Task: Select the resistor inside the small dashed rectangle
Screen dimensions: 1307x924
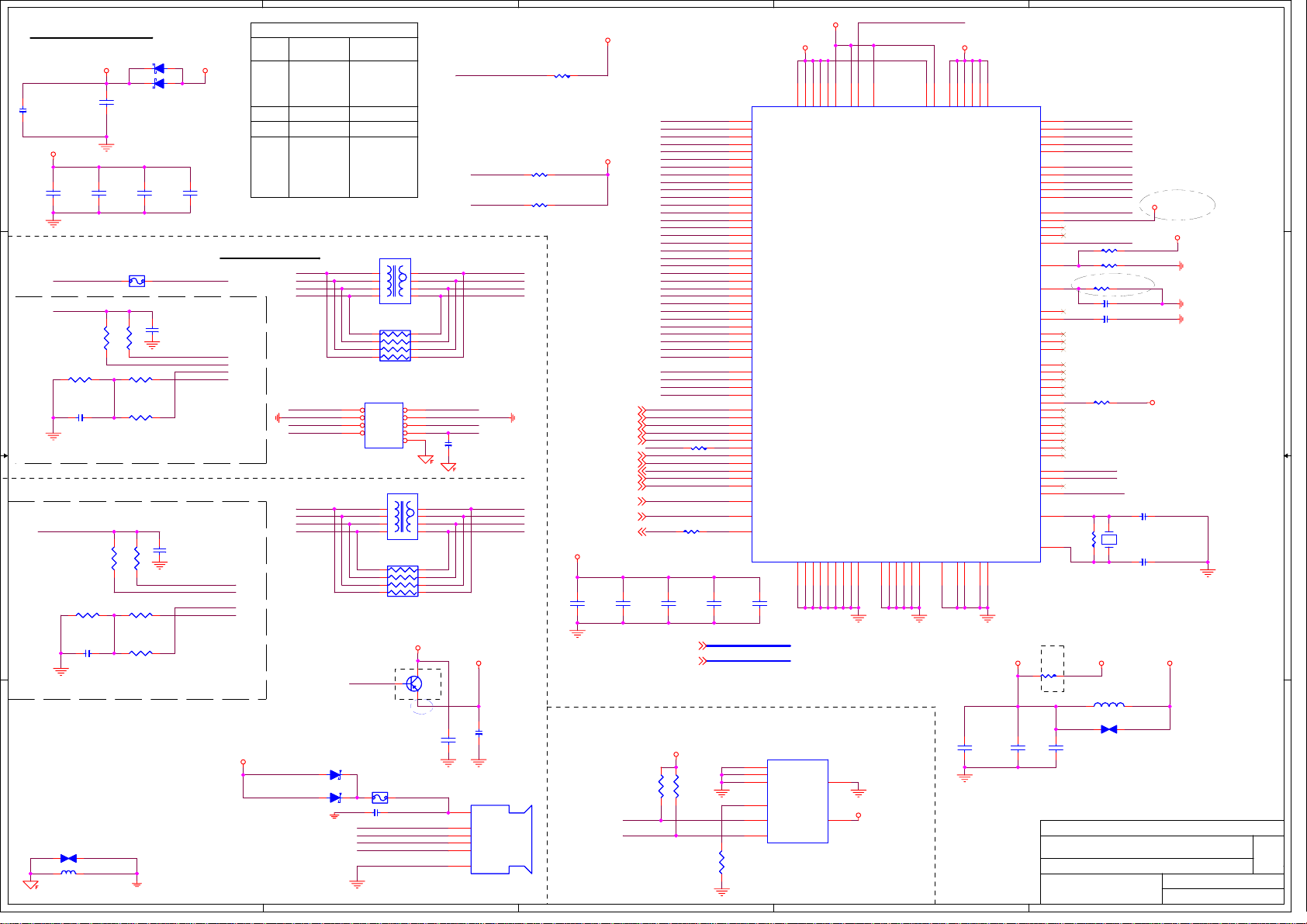Action: [1049, 677]
